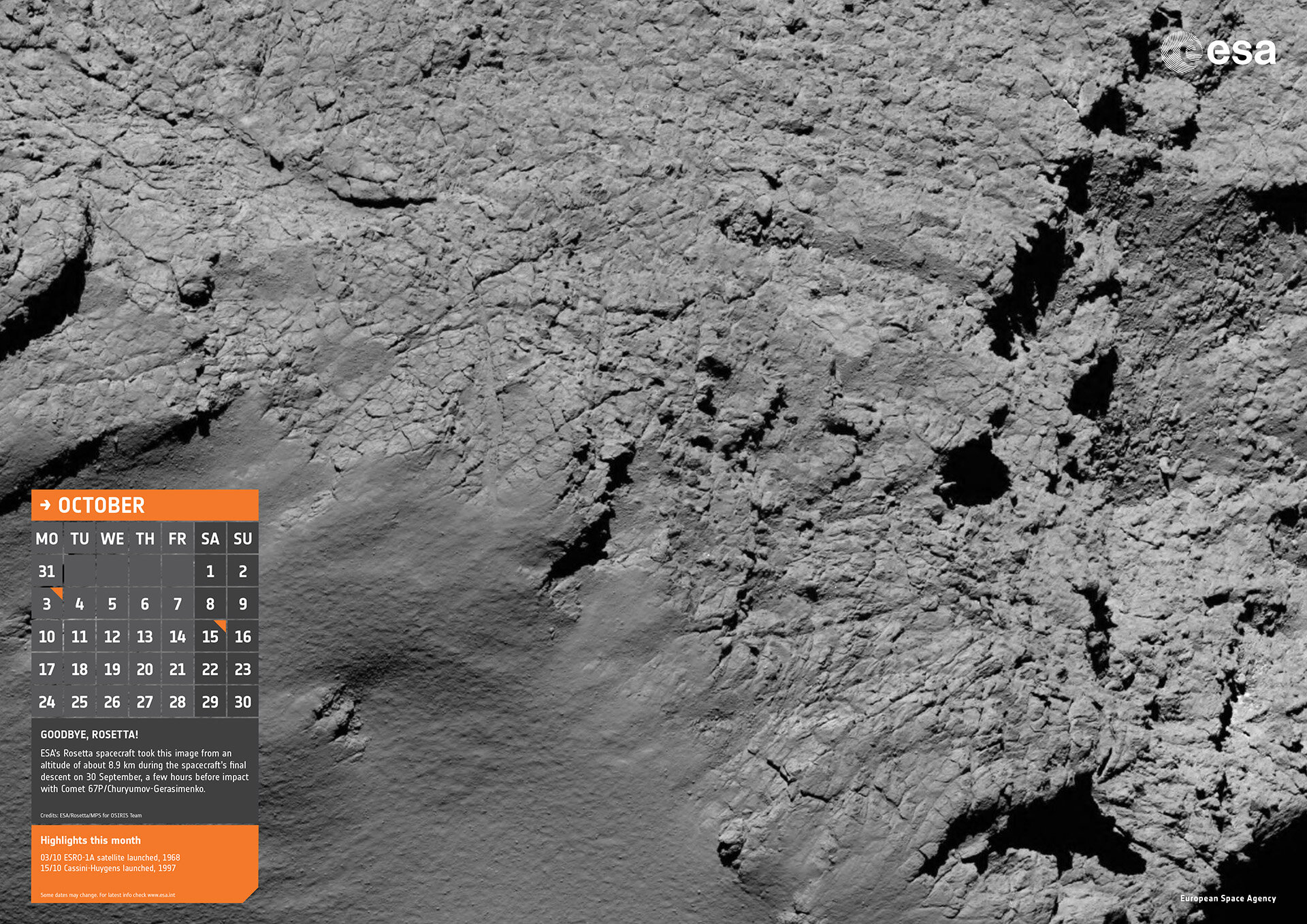Click date 31 in the calendar grid

pyautogui.click(x=47, y=572)
